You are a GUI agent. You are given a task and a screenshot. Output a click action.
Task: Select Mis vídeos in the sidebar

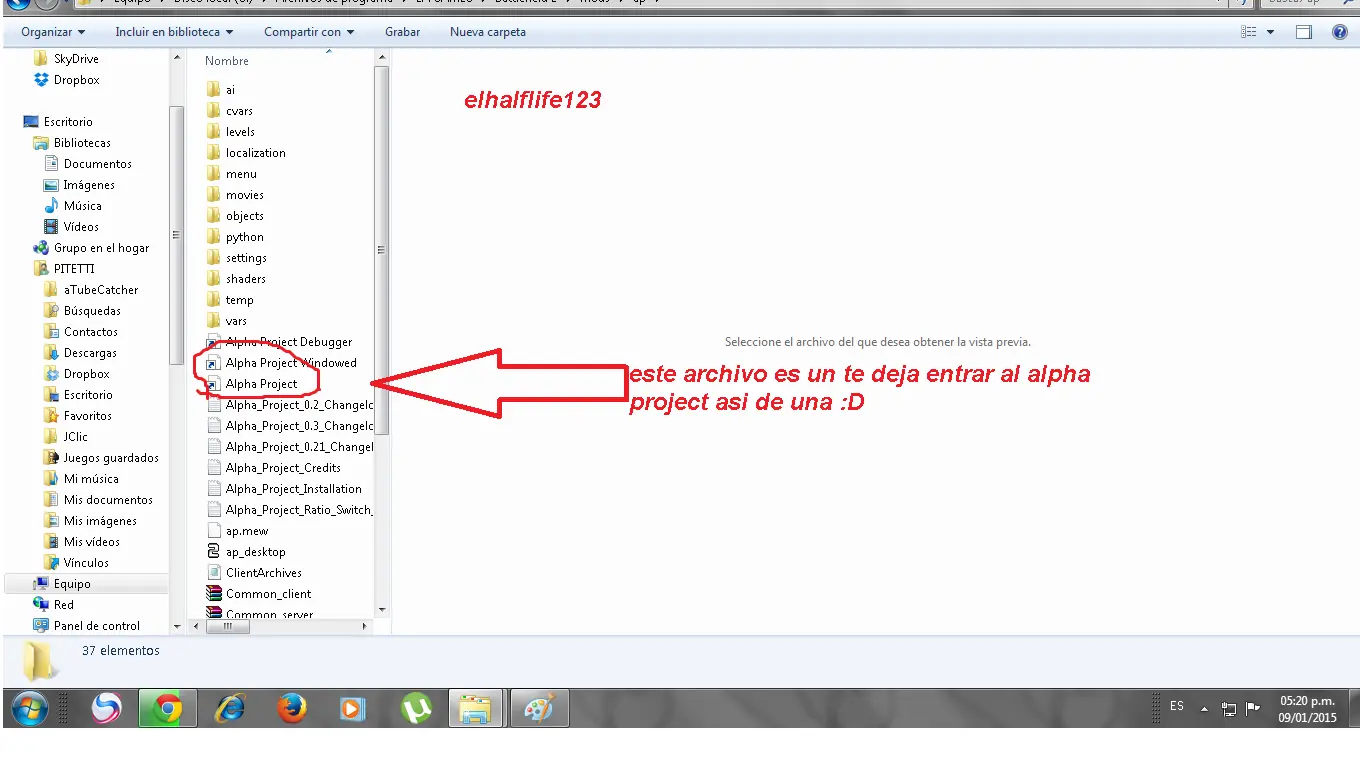[91, 542]
